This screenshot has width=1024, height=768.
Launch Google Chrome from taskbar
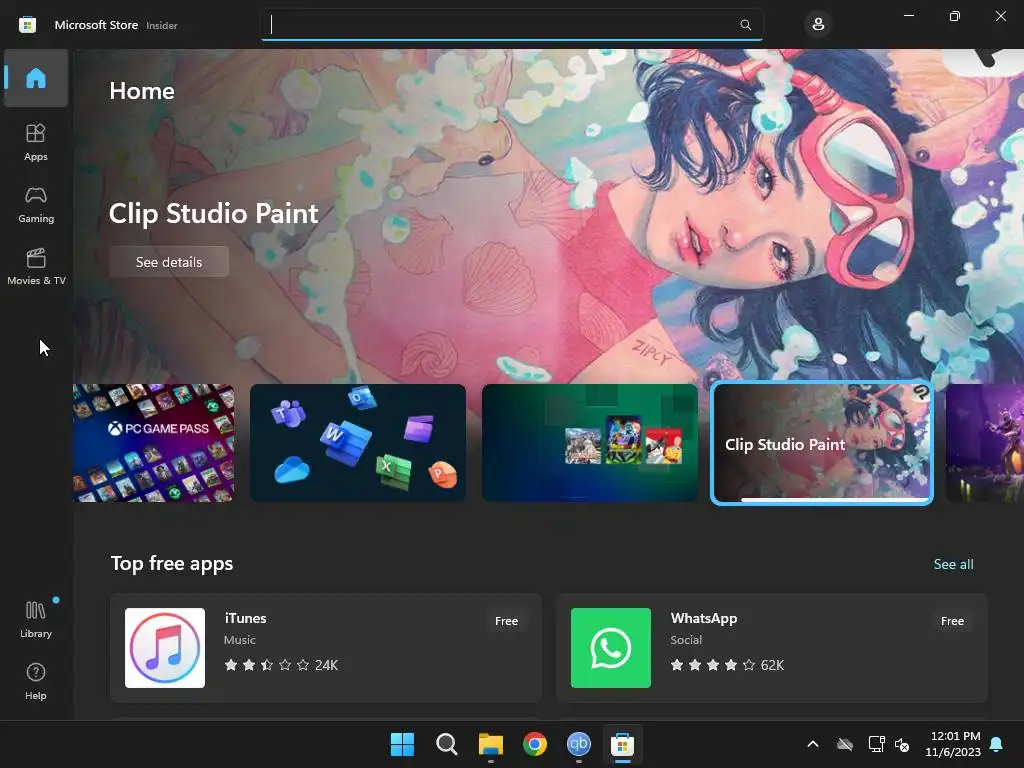coord(535,744)
